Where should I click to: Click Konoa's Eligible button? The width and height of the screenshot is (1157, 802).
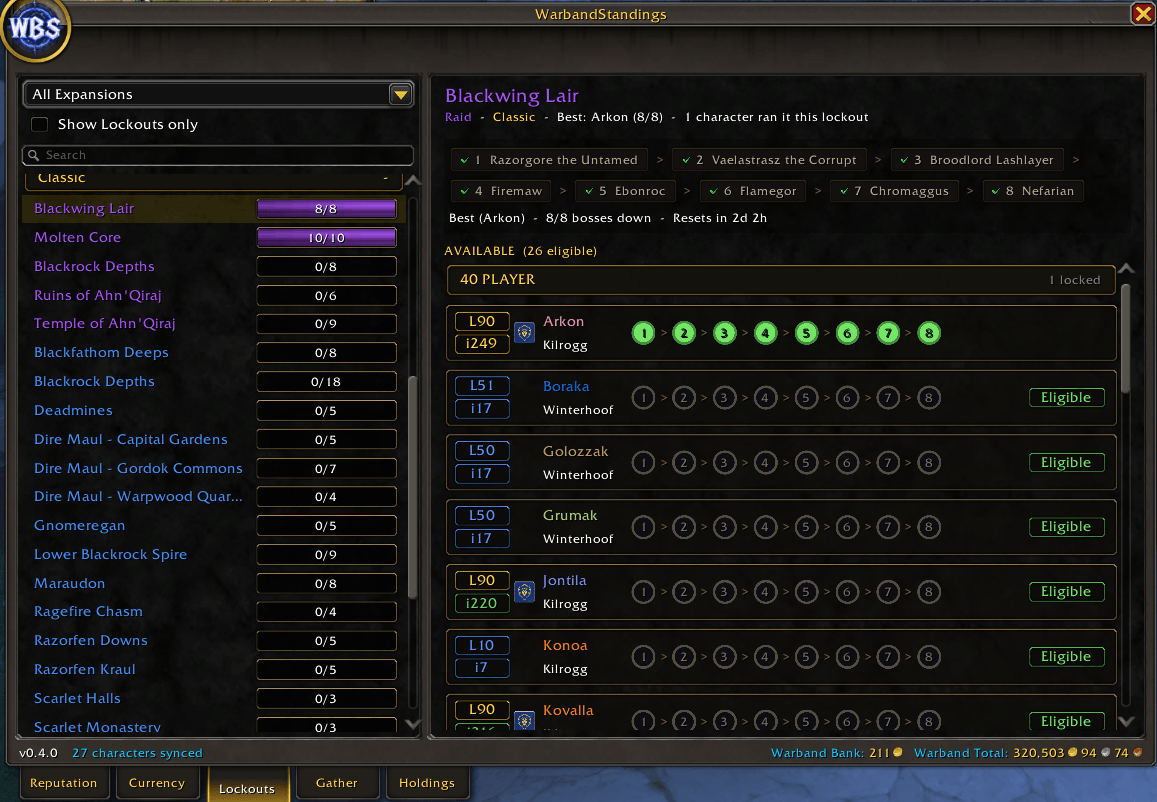(1066, 656)
